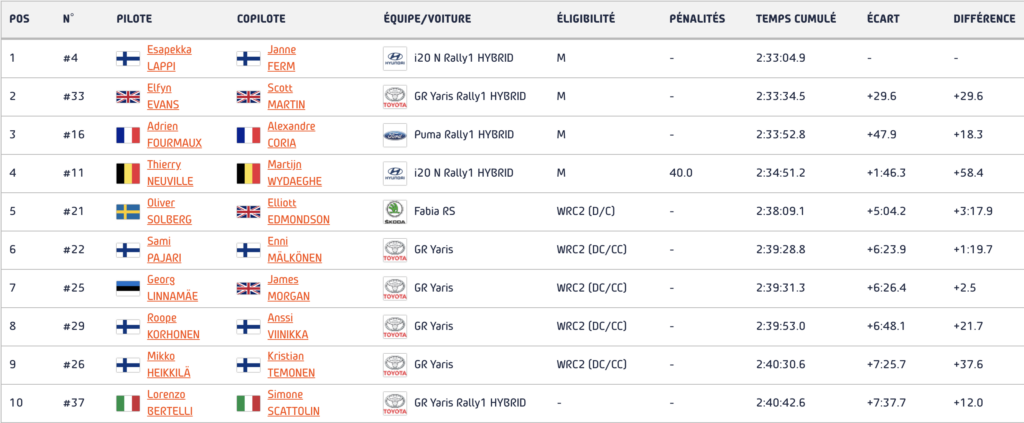1024x423 pixels.
Task: Click the French flag beside Adrien Fourmaux
Action: tap(128, 134)
